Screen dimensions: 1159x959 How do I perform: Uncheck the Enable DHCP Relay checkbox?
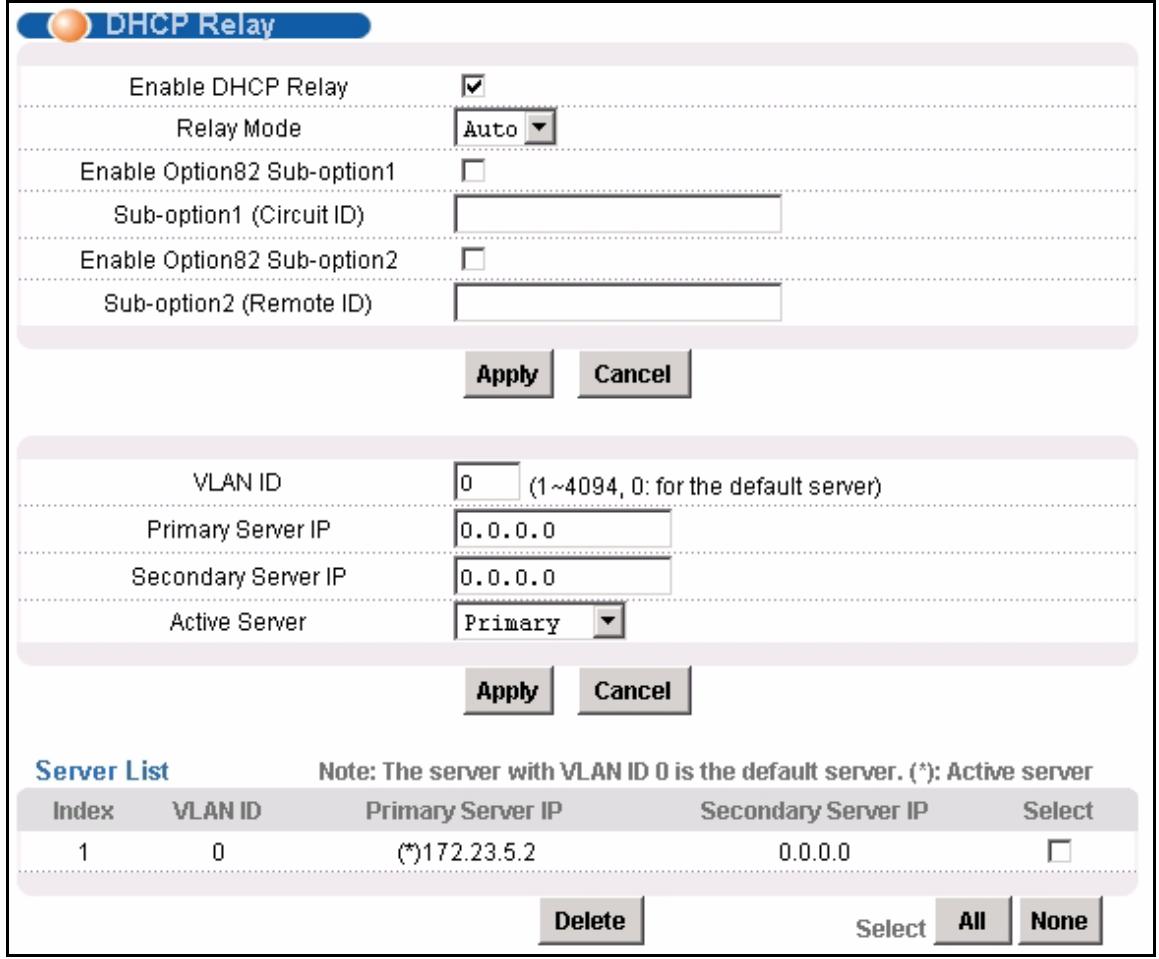tap(473, 86)
